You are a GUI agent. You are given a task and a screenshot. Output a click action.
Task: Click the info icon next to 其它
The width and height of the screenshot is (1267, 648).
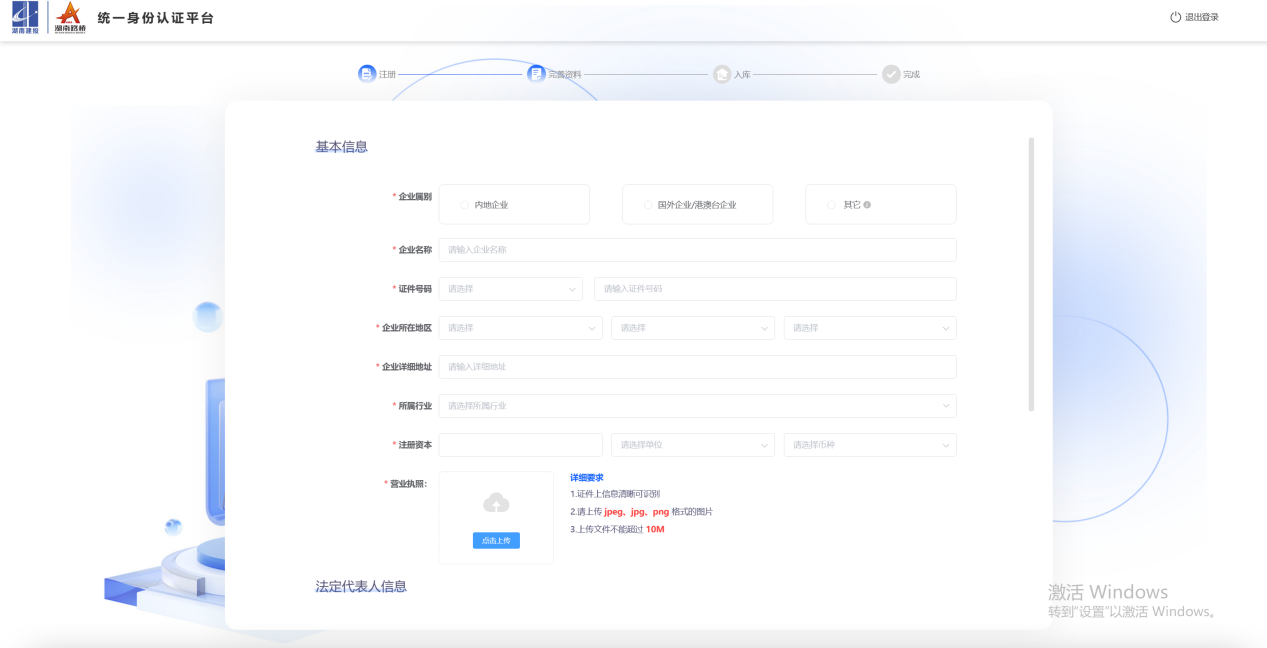coord(867,205)
